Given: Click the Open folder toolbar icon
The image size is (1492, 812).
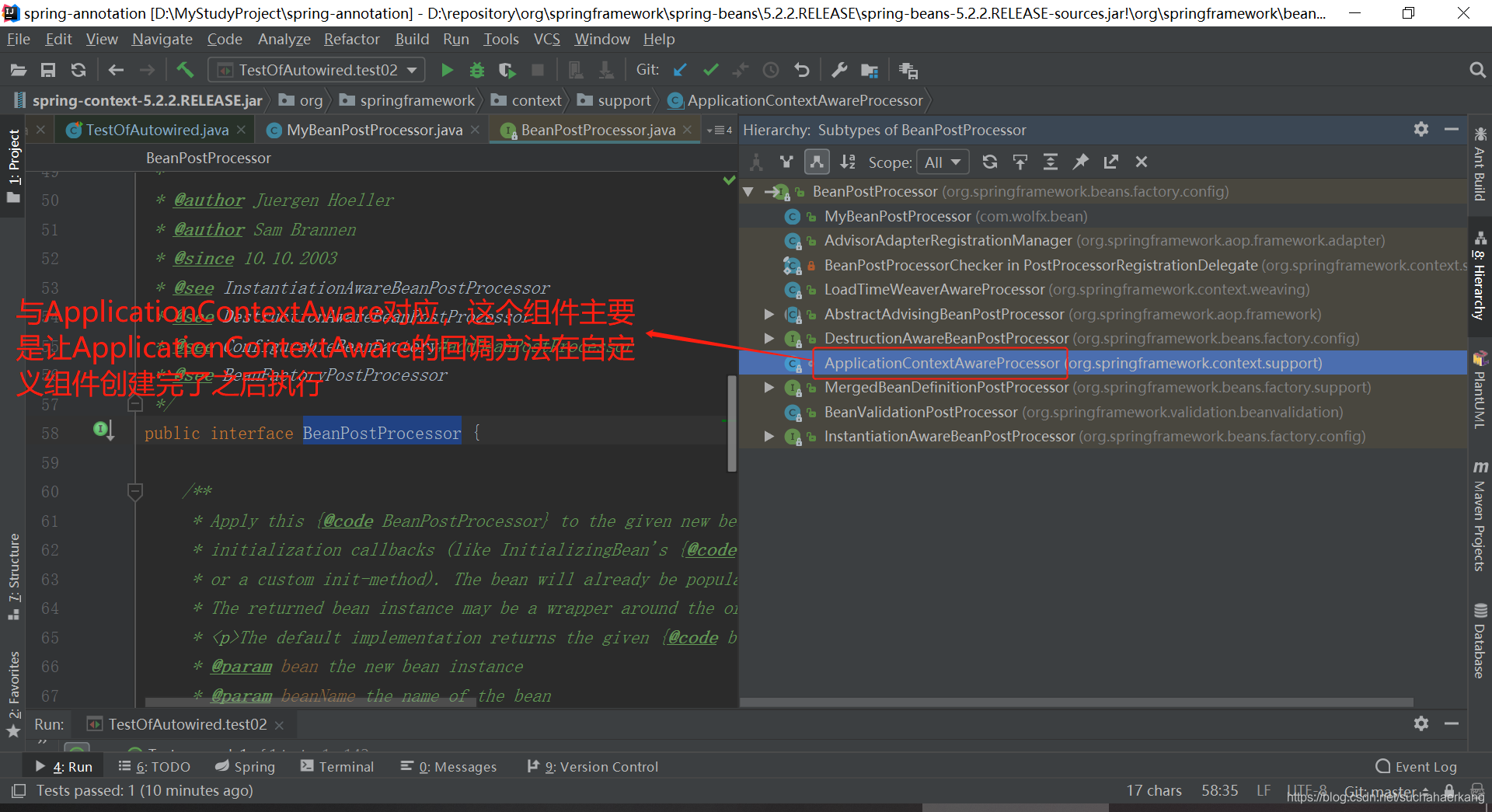Looking at the screenshot, I should tap(19, 71).
